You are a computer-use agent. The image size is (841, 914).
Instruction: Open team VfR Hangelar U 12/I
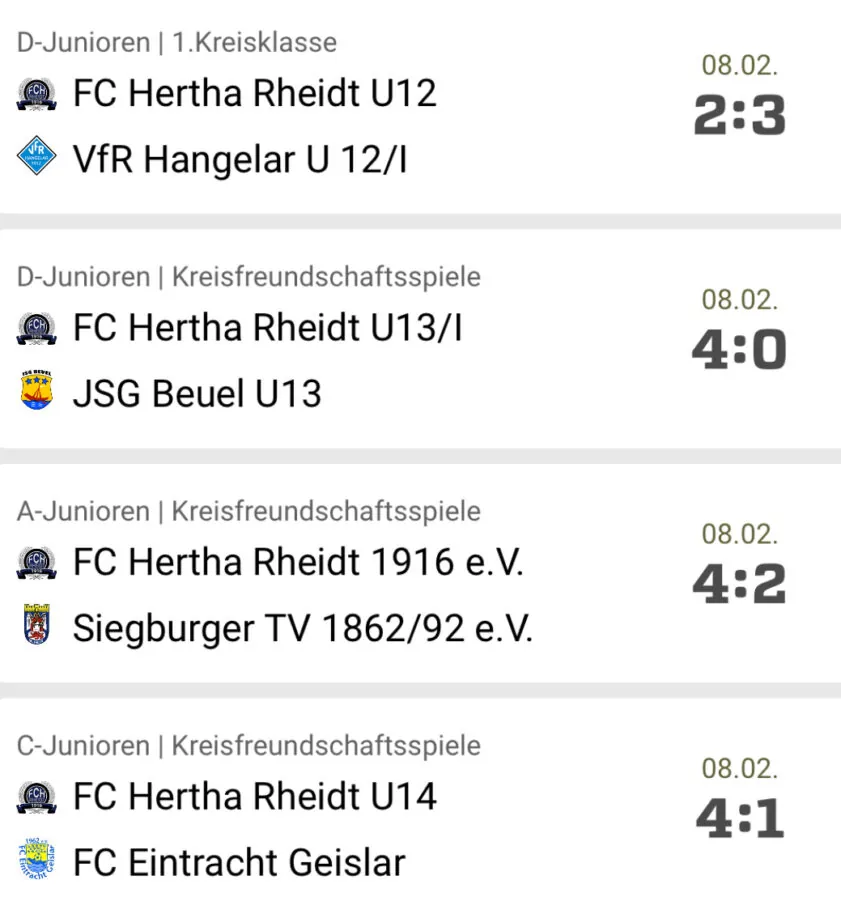pos(240,159)
